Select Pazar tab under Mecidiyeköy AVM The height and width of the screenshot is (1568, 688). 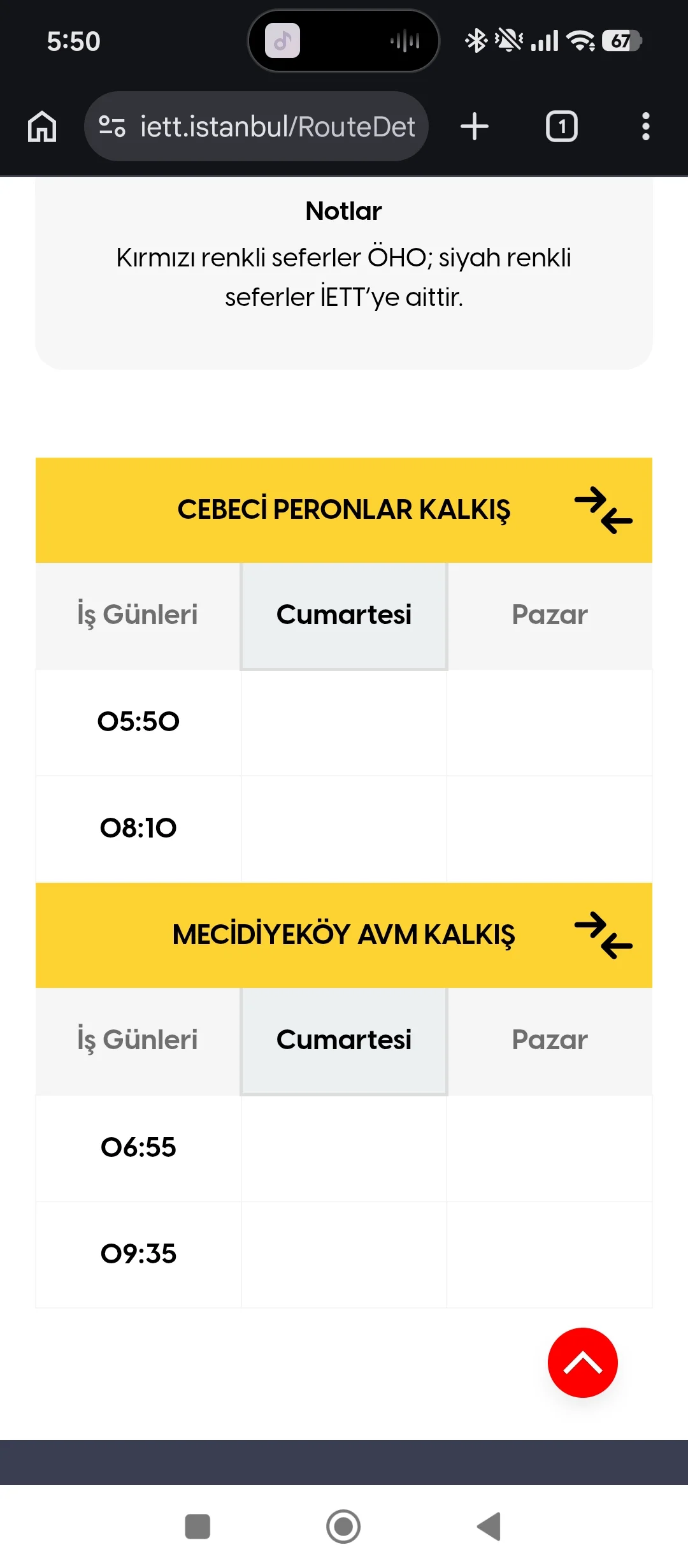(x=550, y=1040)
